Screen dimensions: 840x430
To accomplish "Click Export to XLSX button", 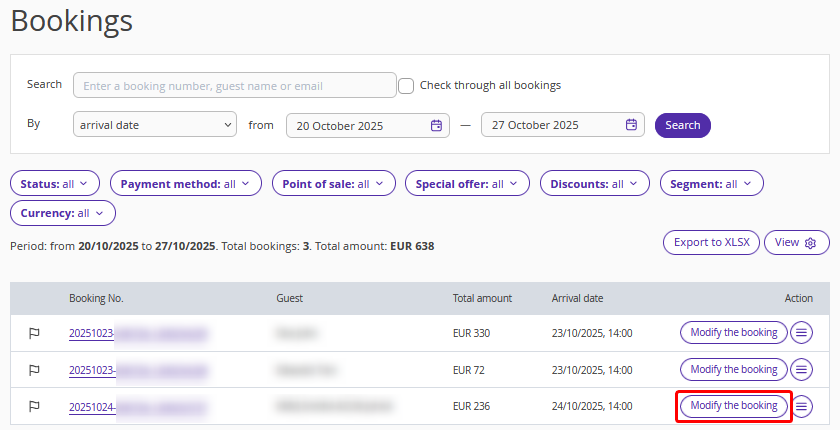I will [711, 242].
